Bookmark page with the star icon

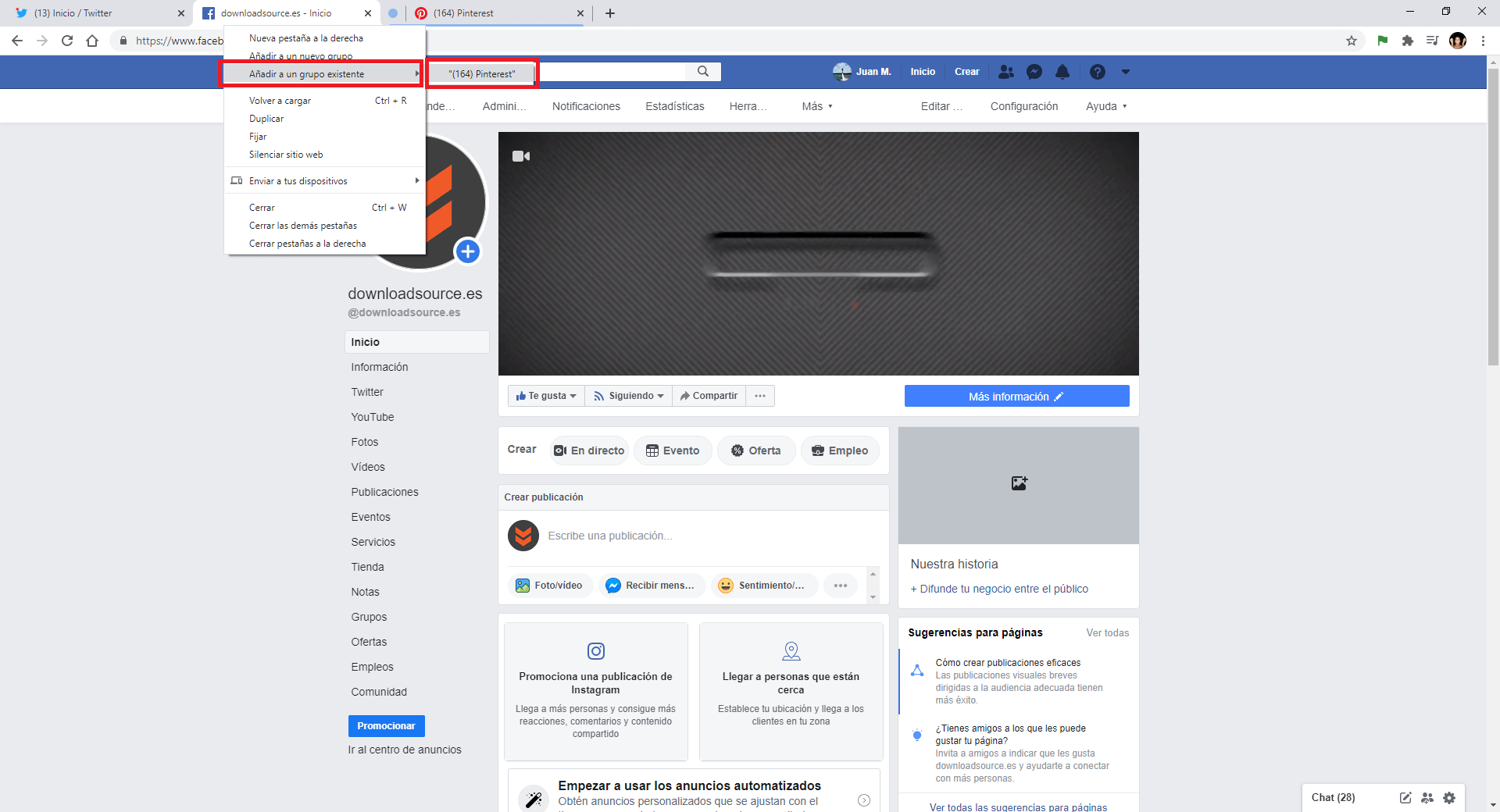[x=1352, y=41]
